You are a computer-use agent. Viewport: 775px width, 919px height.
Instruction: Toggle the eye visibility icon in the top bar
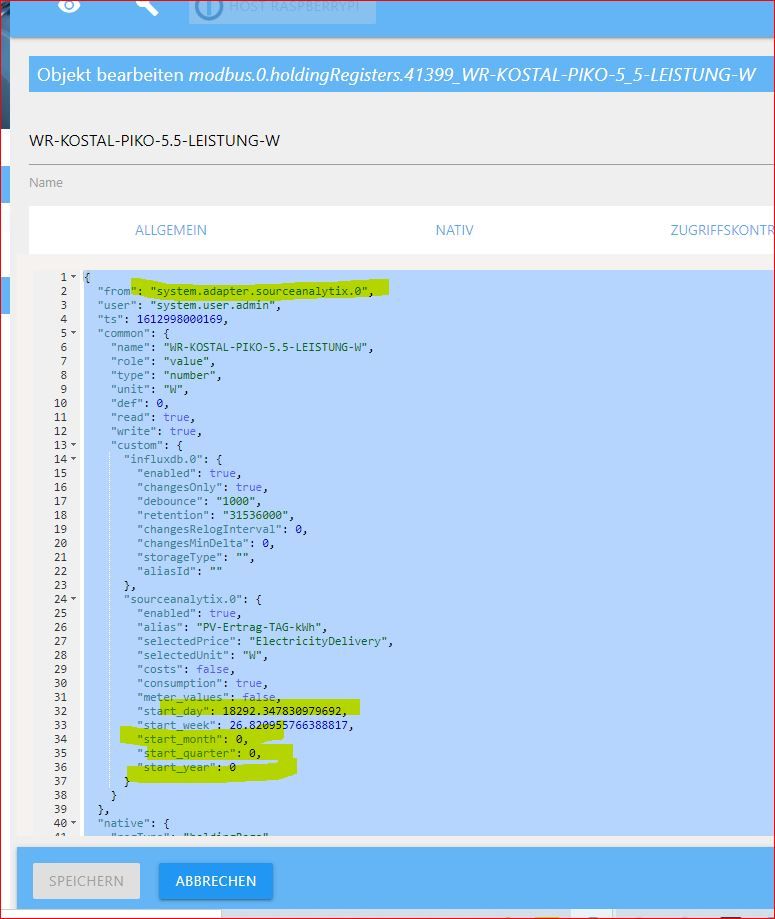point(69,6)
